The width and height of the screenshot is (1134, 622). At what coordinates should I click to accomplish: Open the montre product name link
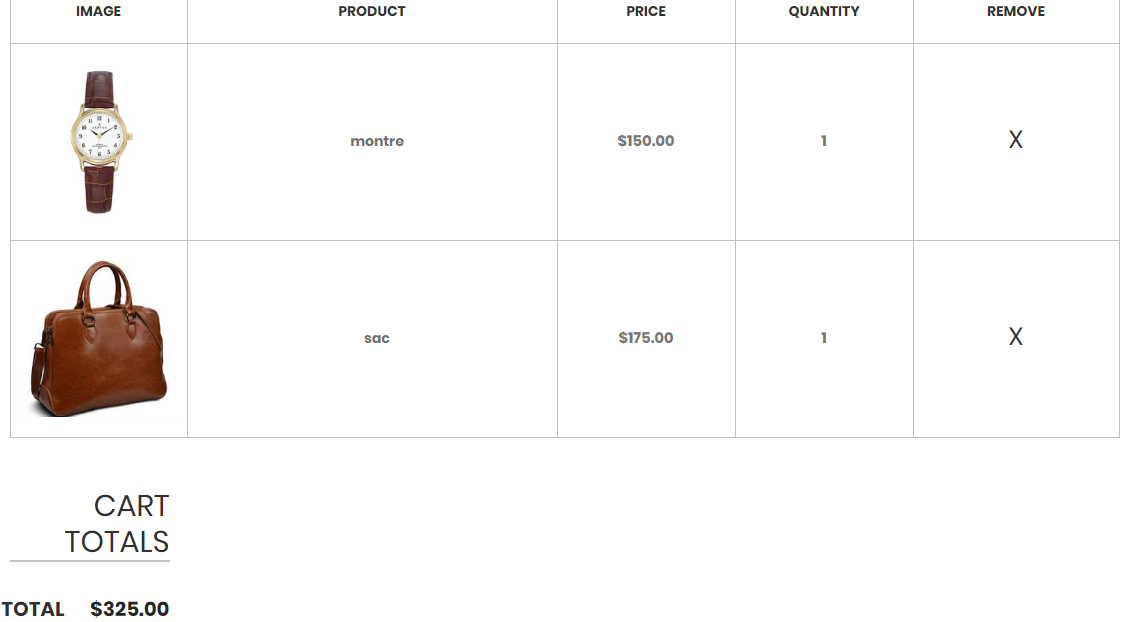click(x=376, y=141)
